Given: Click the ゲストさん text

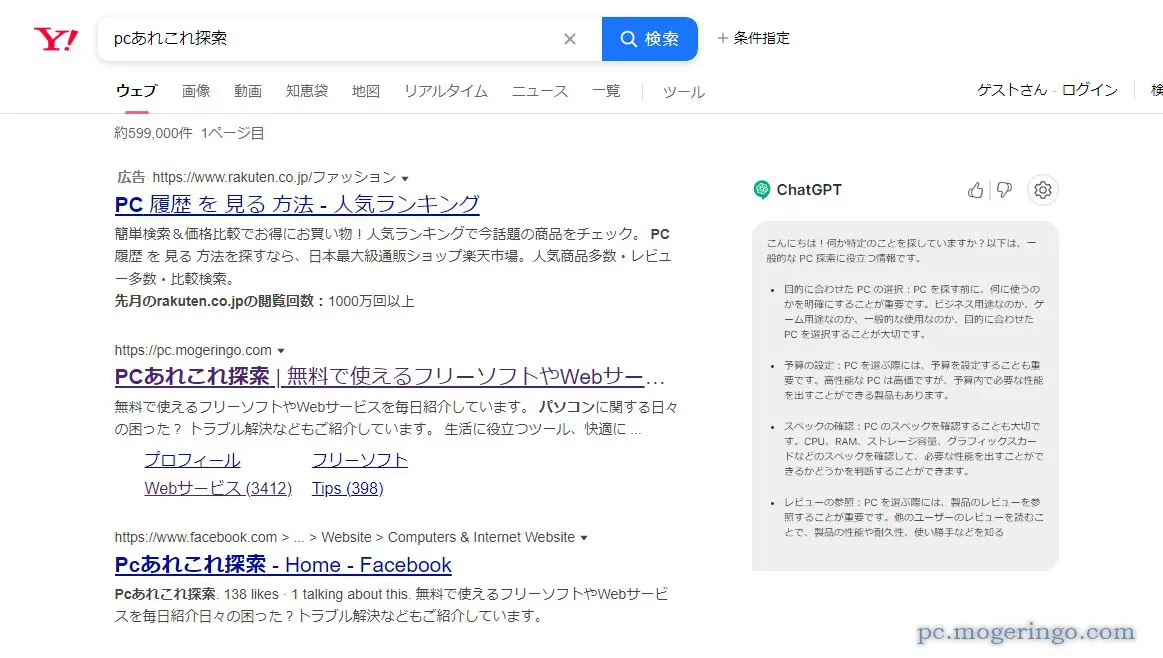Looking at the screenshot, I should coord(1012,90).
